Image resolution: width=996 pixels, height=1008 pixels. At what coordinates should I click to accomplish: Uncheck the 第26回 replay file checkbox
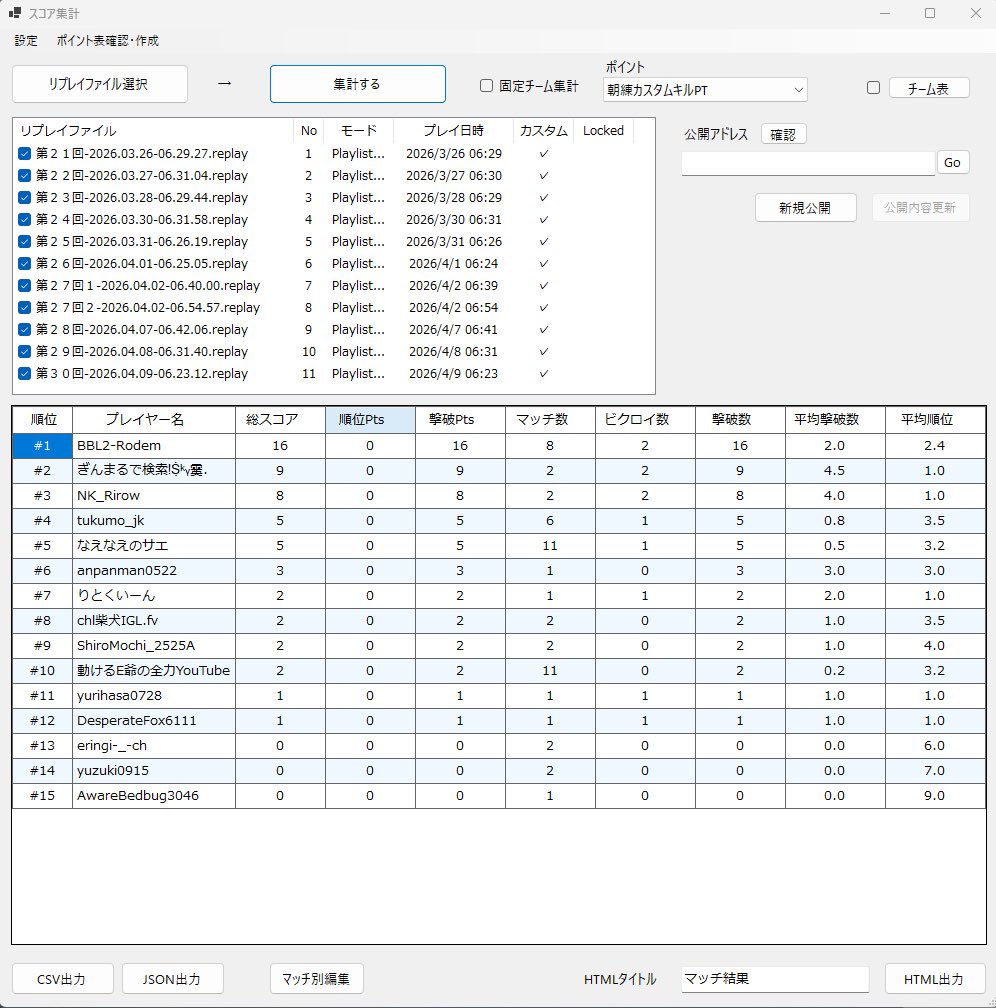click(24, 264)
